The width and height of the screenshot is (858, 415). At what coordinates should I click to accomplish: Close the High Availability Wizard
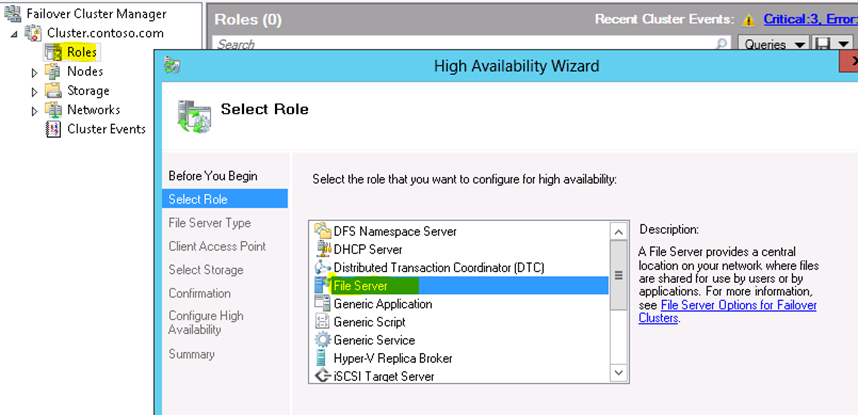tap(850, 61)
